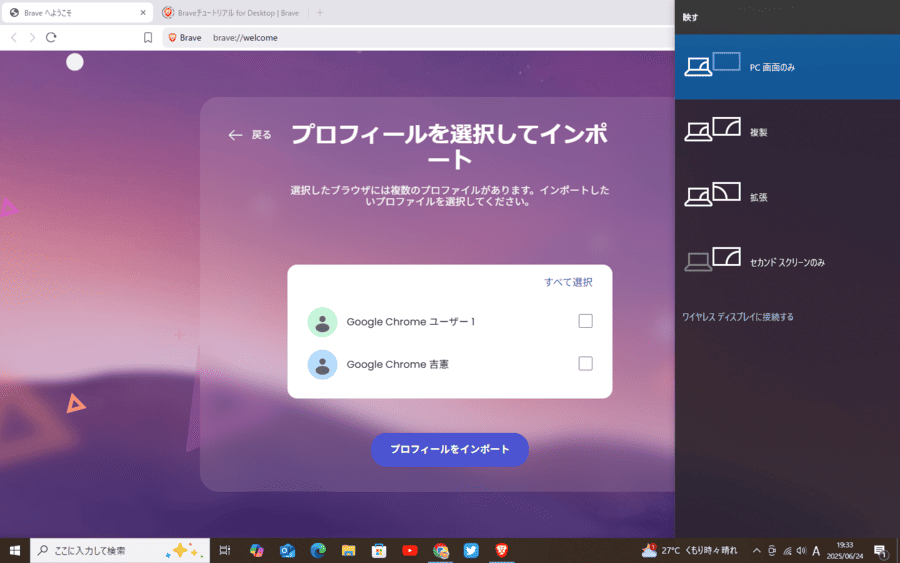The width and height of the screenshot is (900, 563).
Task: Click ワイヤレス ディスプレイに接続する link
Action: tap(738, 317)
